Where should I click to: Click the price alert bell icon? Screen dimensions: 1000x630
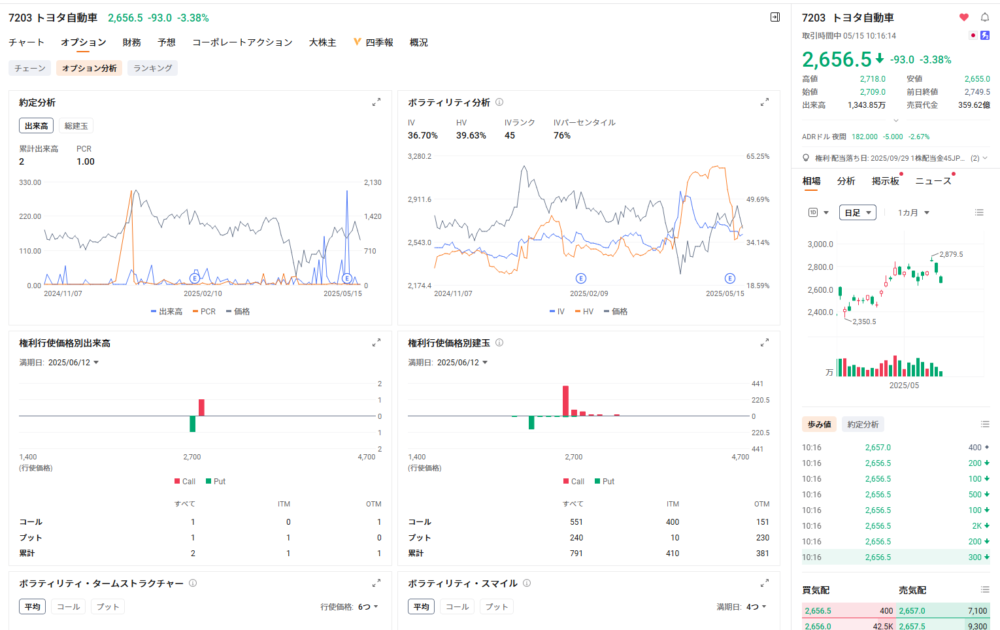985,17
